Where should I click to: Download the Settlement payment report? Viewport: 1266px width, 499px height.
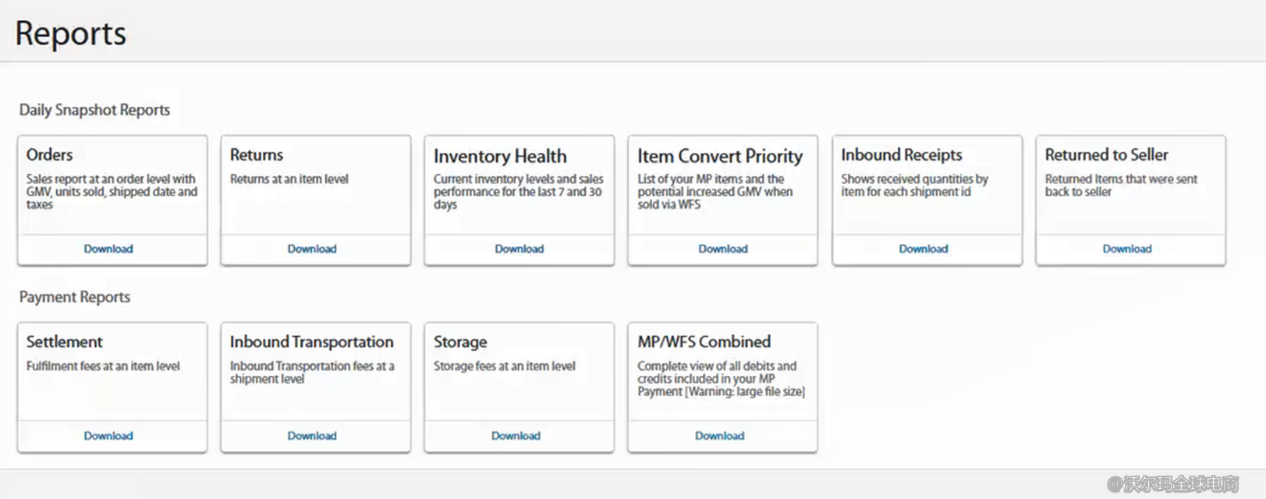[108, 436]
